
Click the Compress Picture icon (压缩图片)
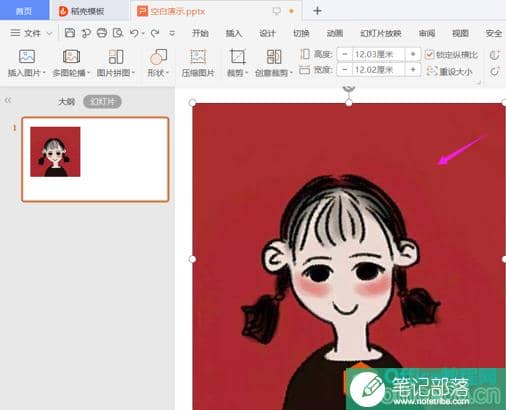(198, 56)
